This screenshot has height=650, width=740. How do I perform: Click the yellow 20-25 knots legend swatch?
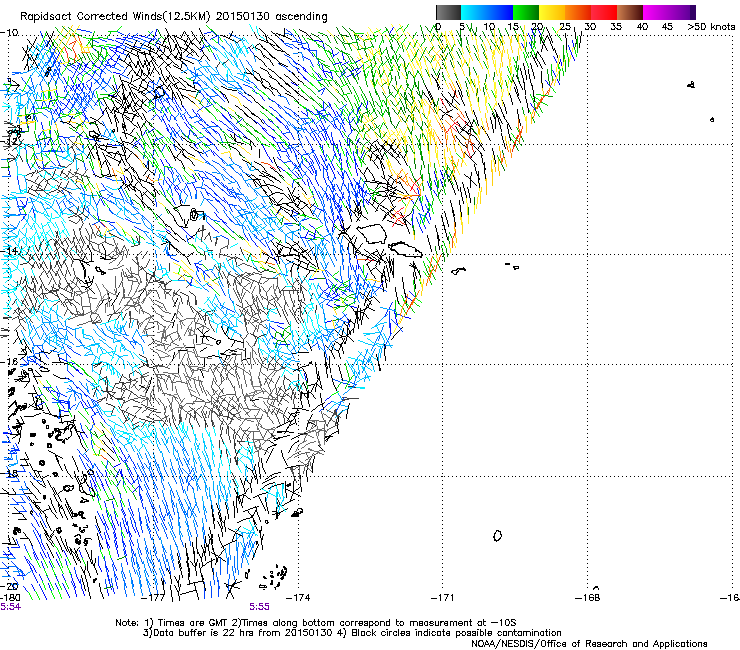tap(552, 12)
